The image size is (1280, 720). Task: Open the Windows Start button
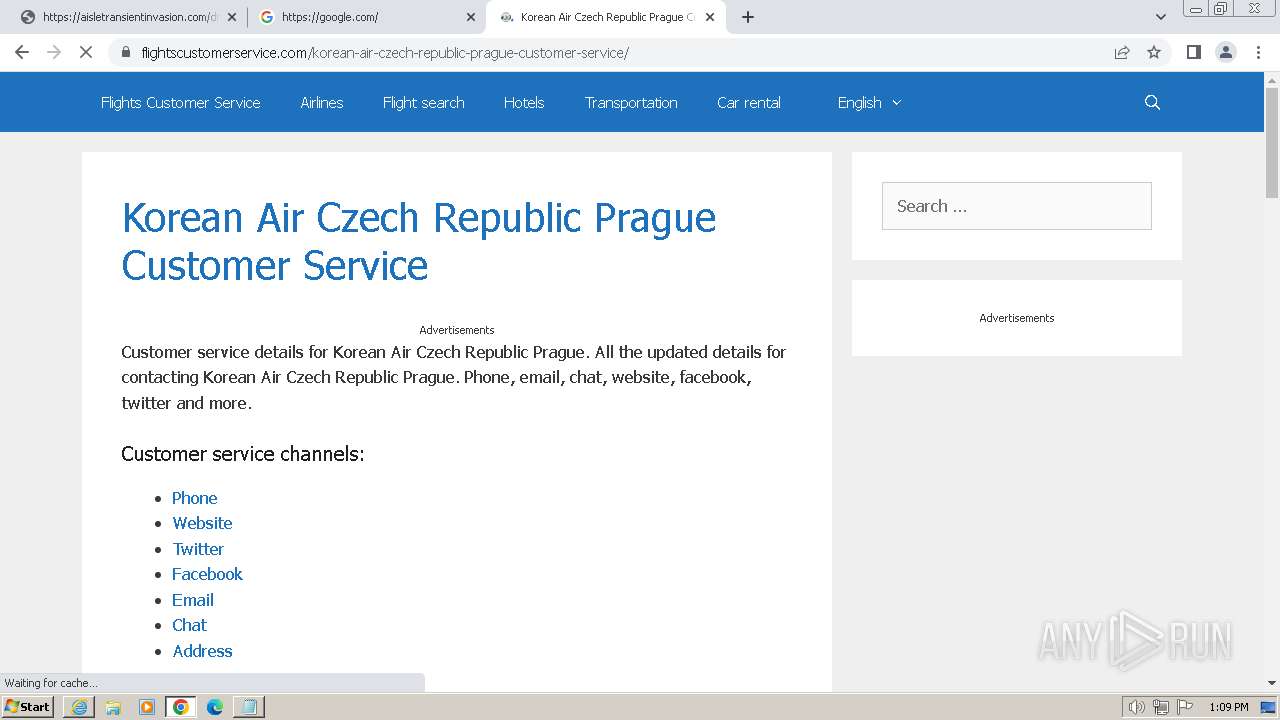click(28, 706)
